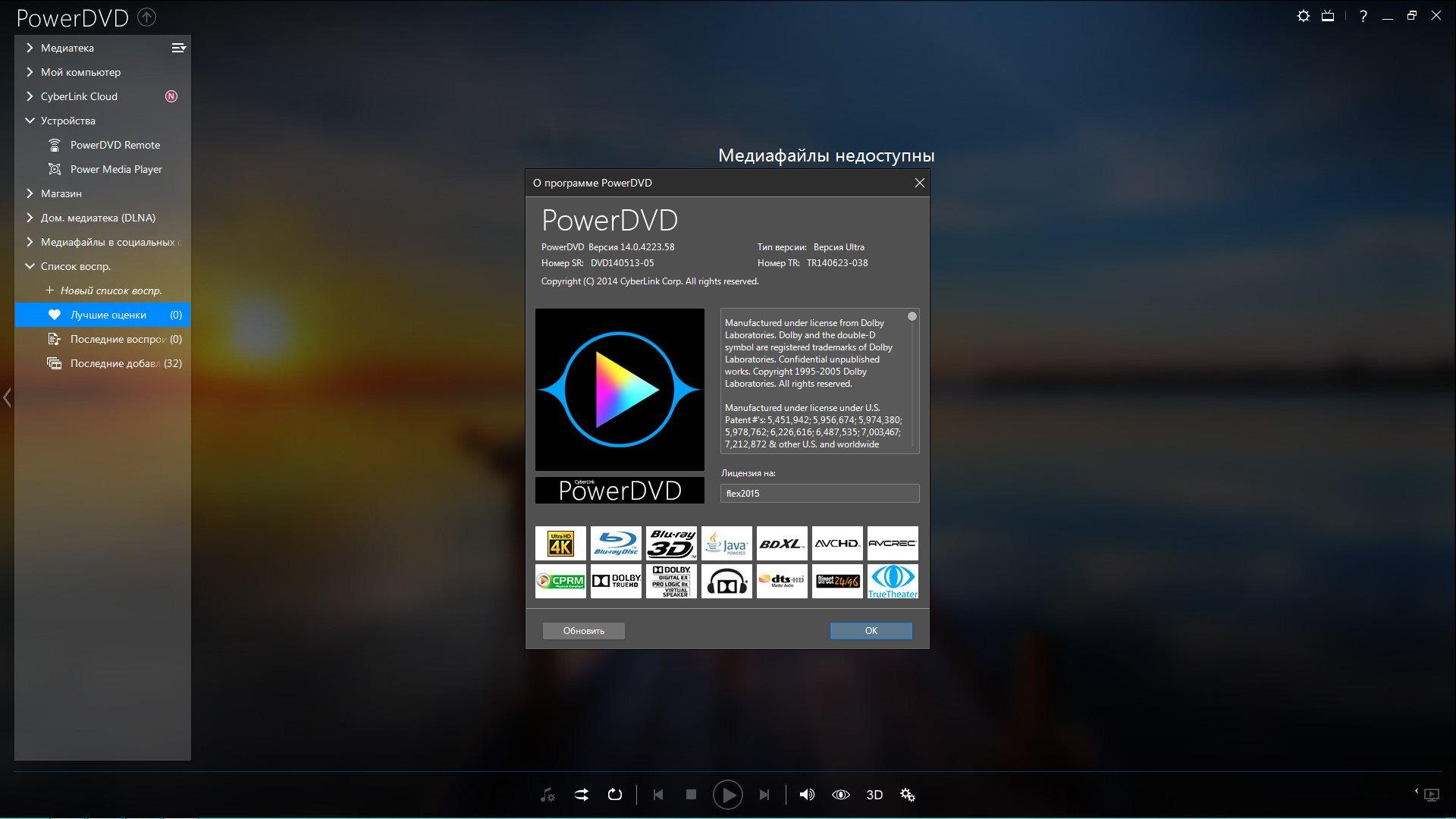Screen dimensions: 1456x819
Task: Click the TrueTheater logo
Action: (x=893, y=581)
